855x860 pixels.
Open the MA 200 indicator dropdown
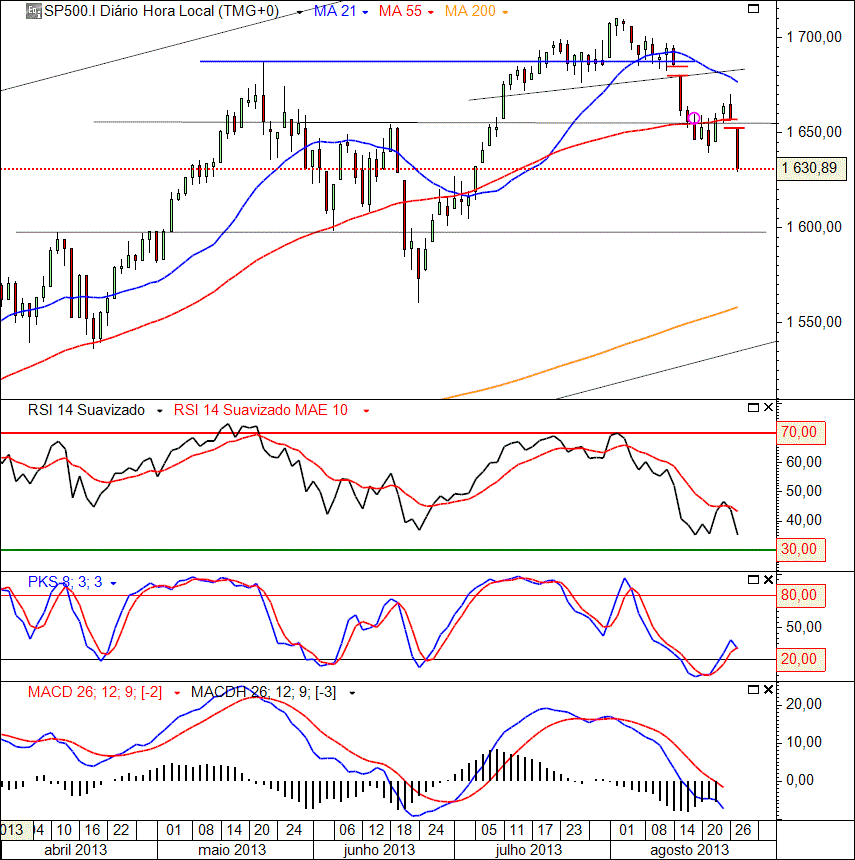(505, 12)
